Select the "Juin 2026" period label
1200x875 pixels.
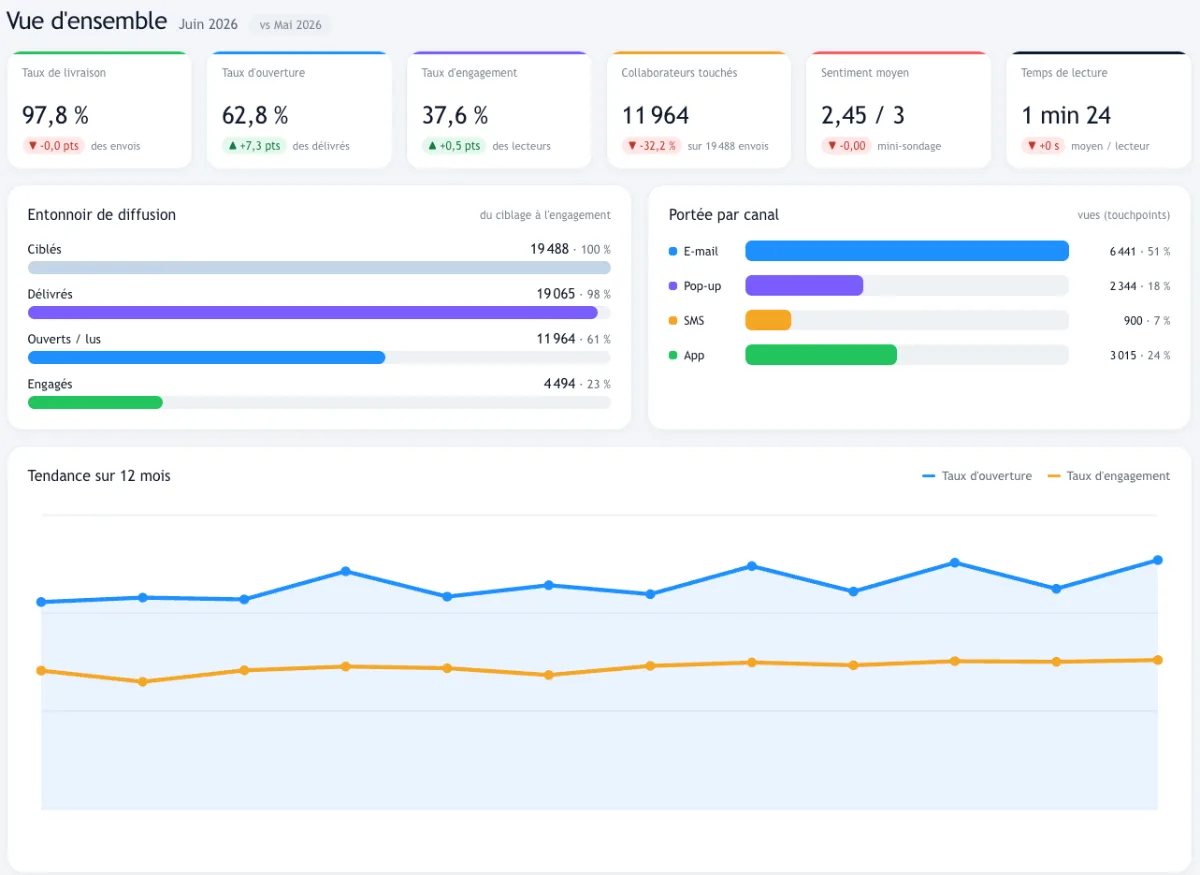(209, 24)
